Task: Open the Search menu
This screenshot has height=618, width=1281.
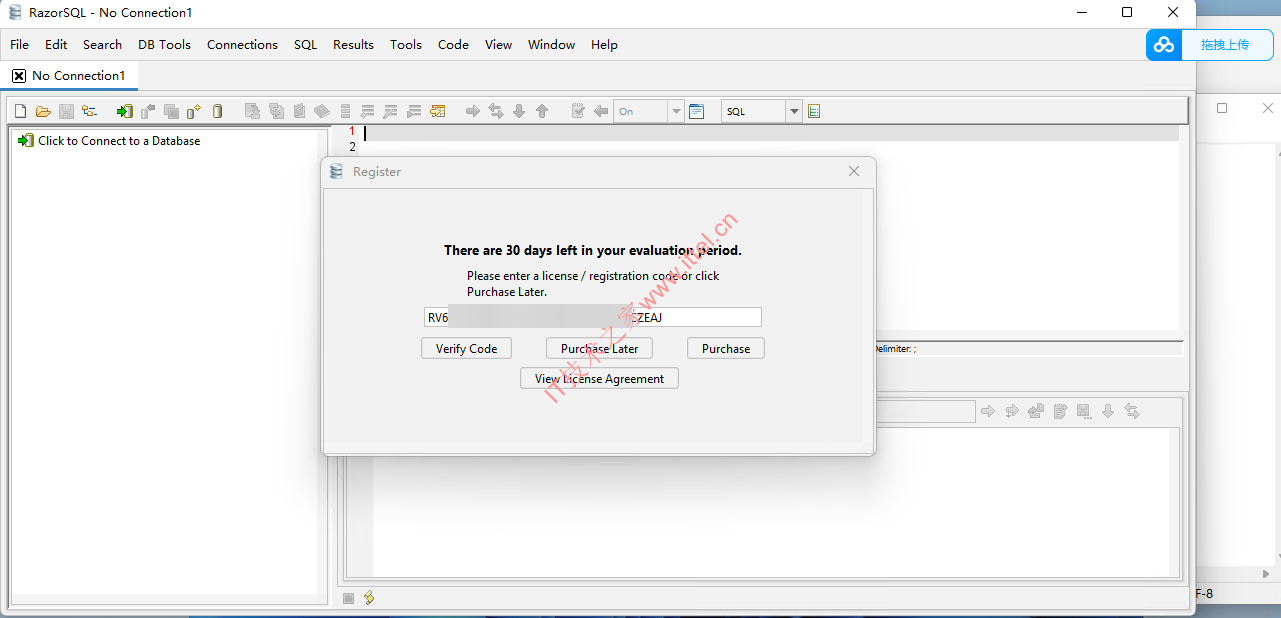Action: tap(102, 45)
